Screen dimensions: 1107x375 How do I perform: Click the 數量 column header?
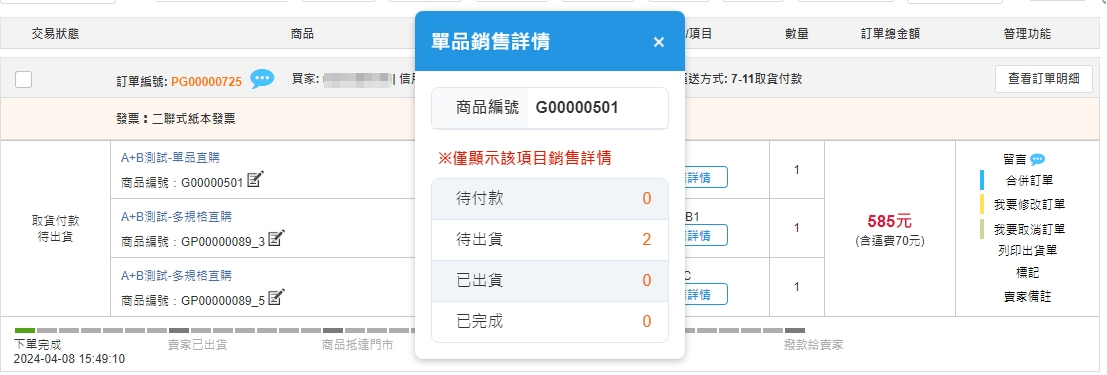[x=796, y=34]
